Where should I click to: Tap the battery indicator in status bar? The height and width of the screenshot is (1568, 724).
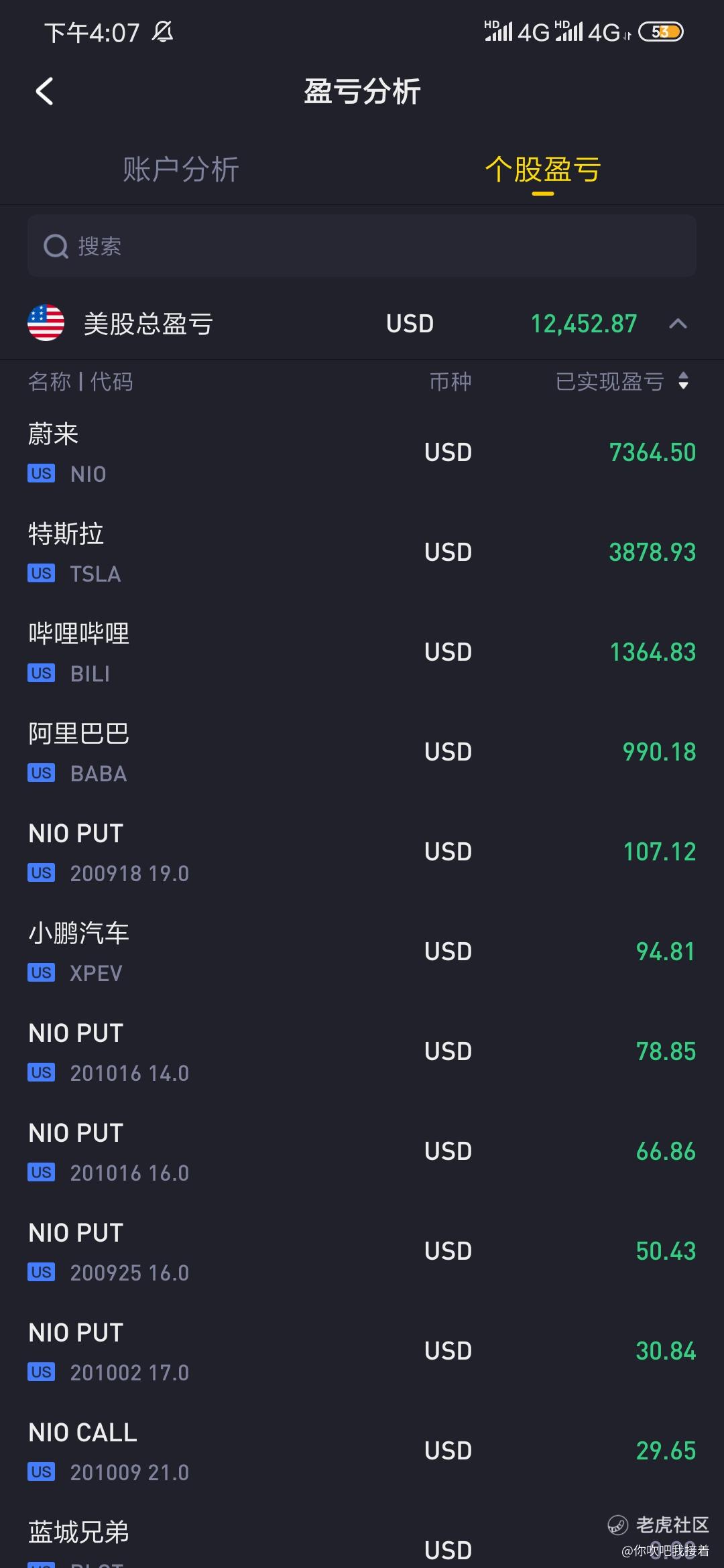point(660,31)
